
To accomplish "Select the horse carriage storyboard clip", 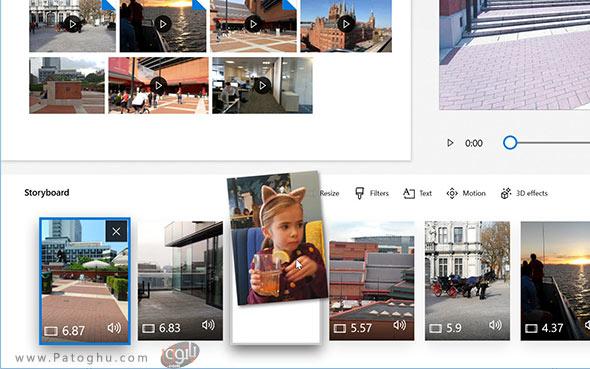I will tap(467, 281).
